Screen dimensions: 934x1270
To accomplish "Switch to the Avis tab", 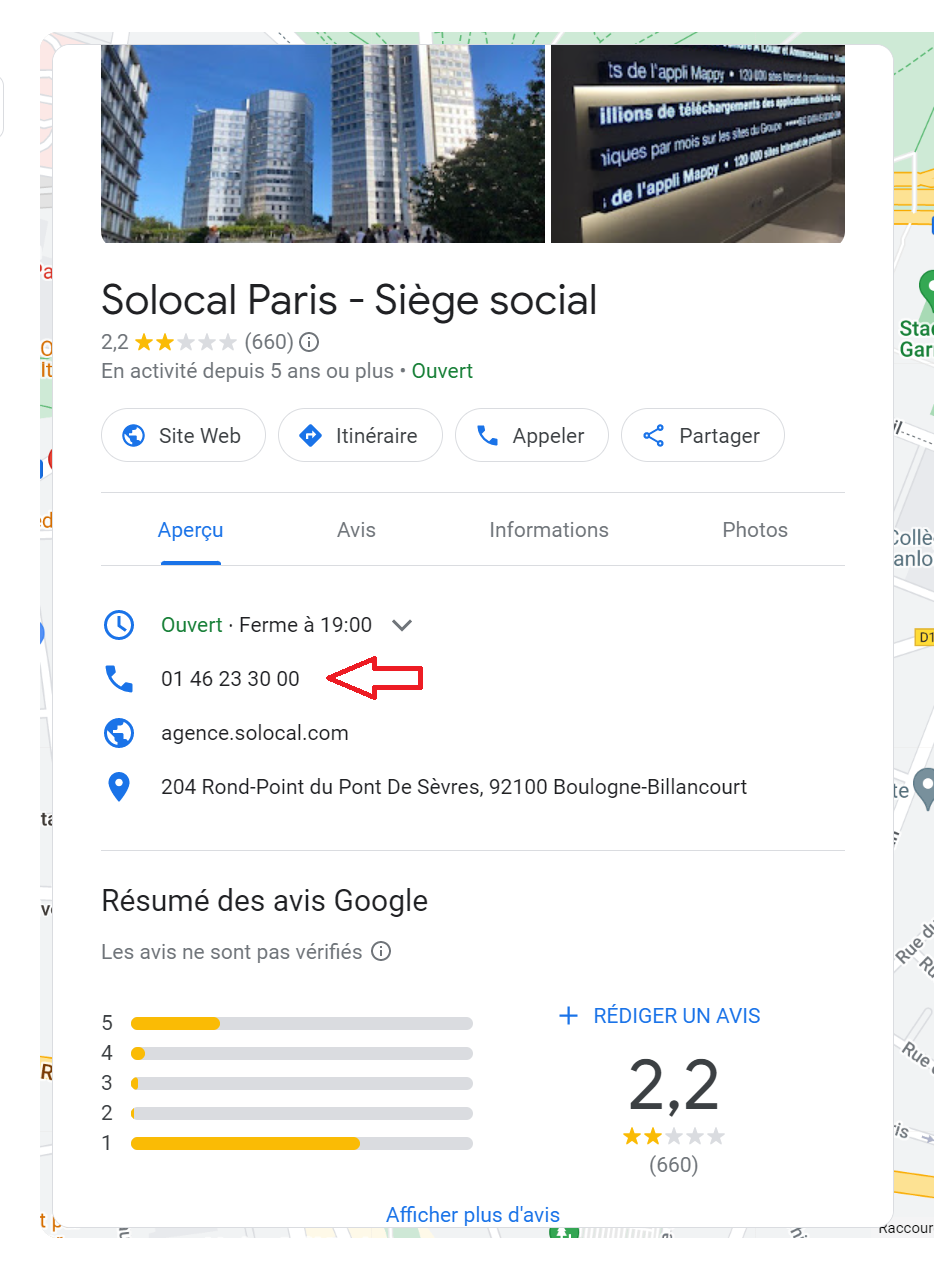I will (356, 530).
